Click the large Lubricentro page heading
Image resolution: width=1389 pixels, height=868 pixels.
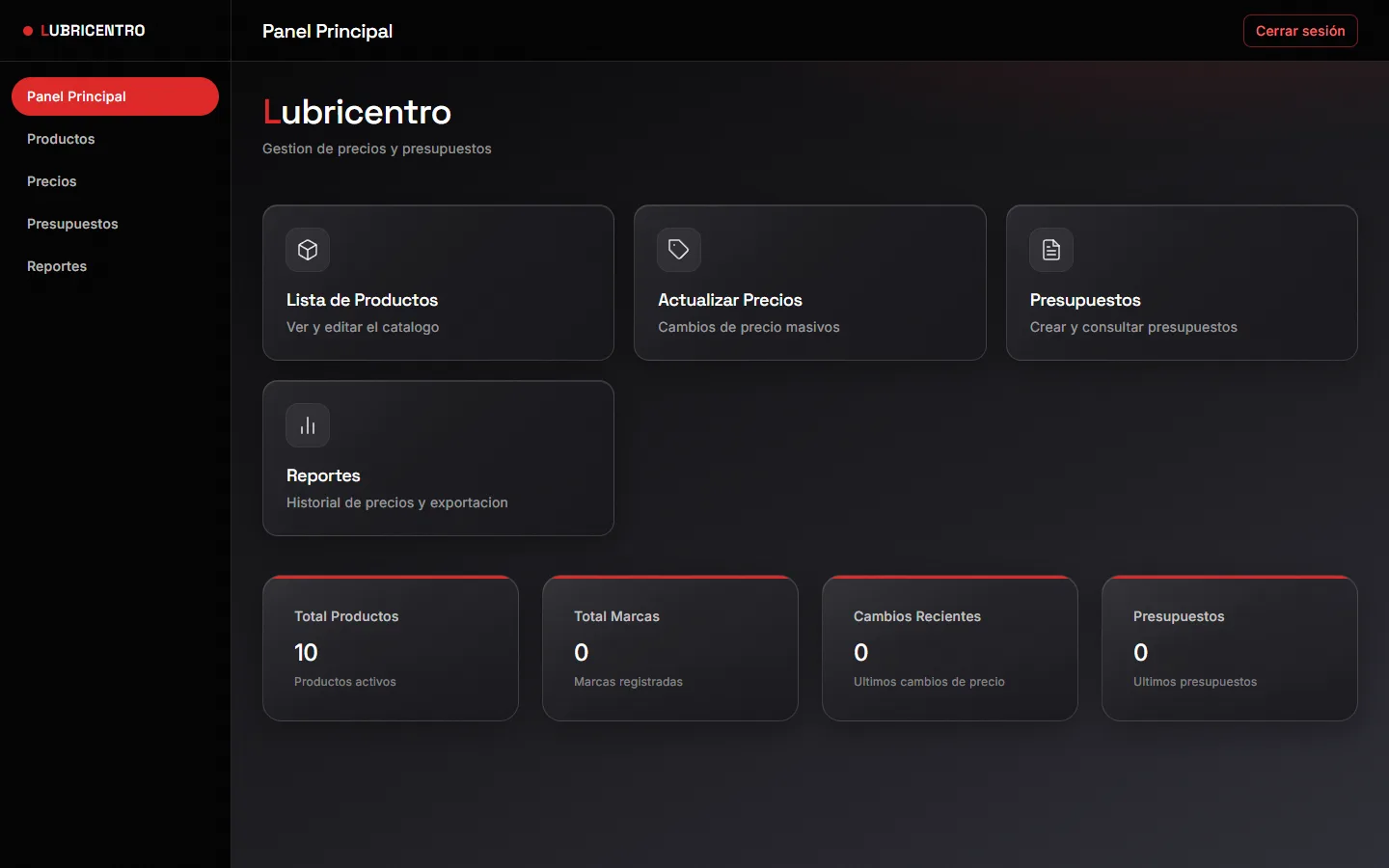pyautogui.click(x=357, y=112)
